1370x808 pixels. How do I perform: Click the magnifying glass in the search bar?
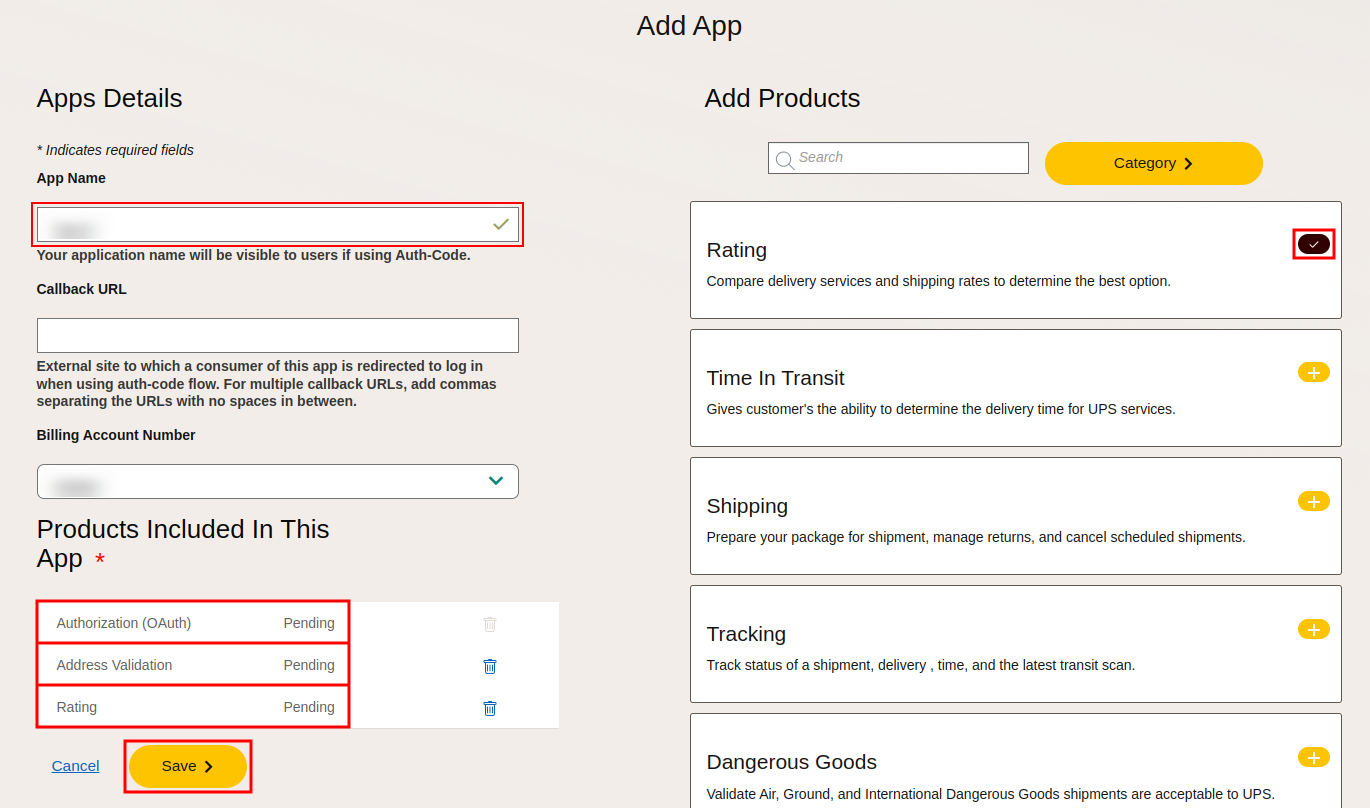coord(785,158)
